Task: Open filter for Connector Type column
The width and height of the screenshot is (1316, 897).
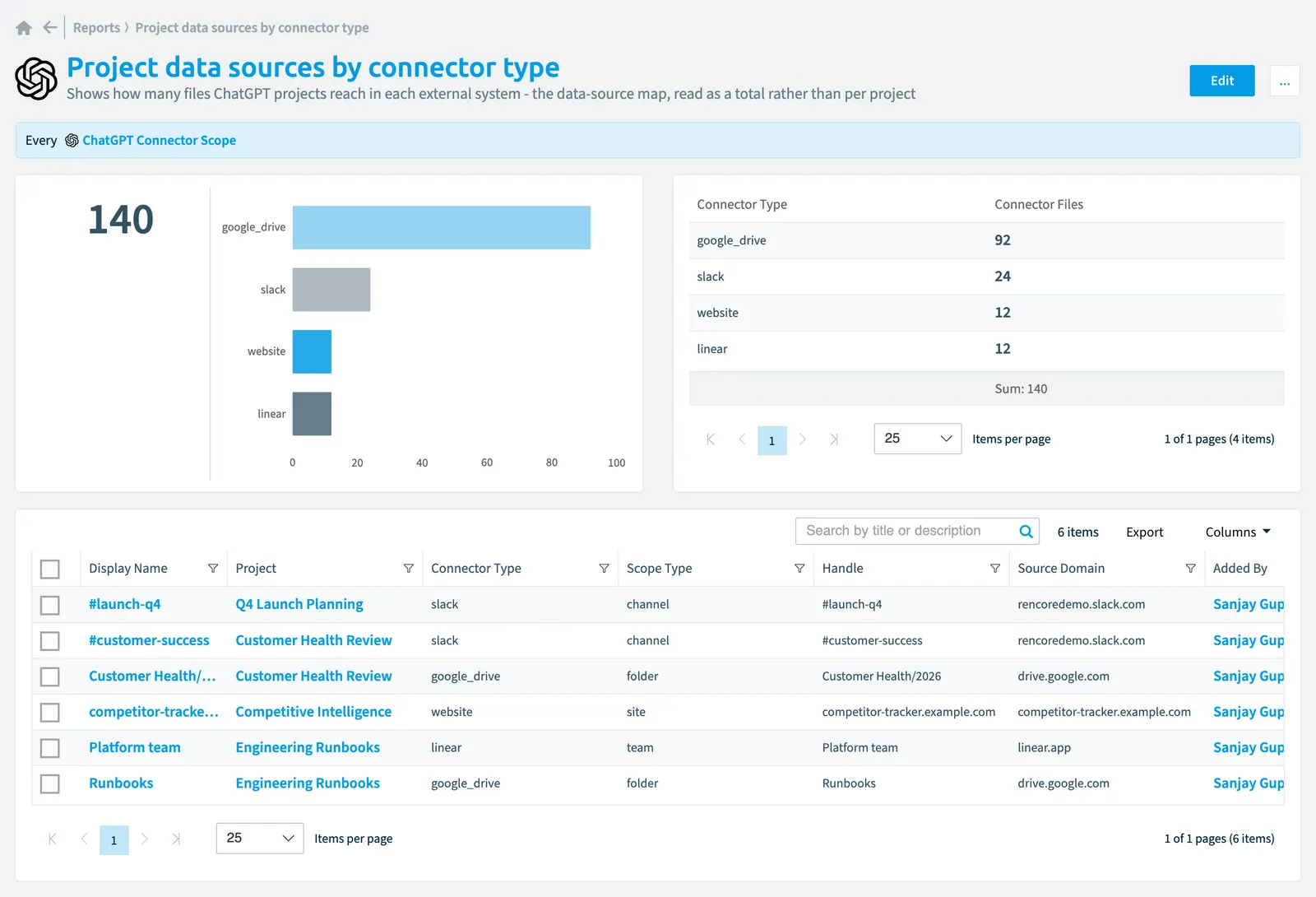Action: coord(604,569)
